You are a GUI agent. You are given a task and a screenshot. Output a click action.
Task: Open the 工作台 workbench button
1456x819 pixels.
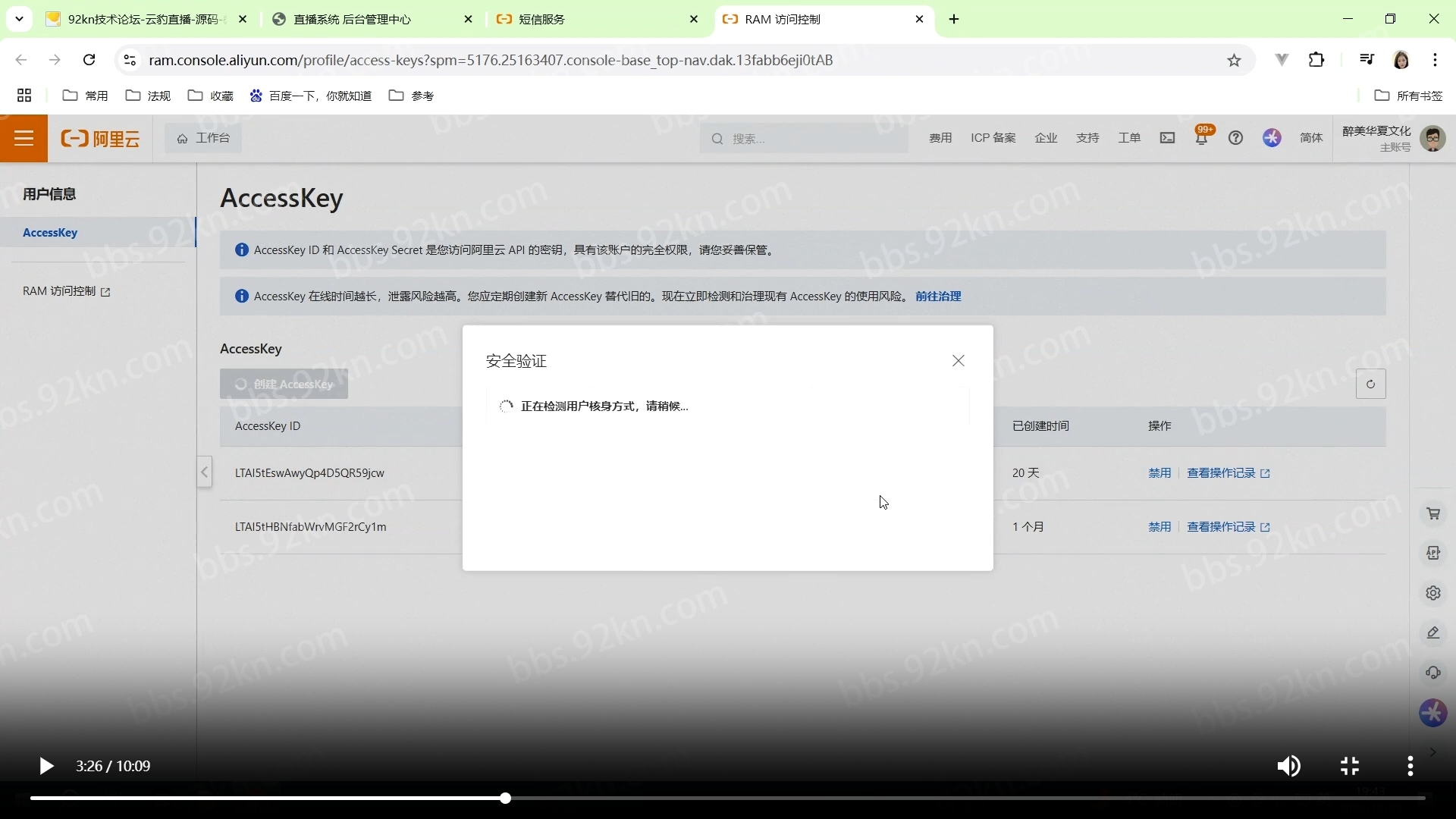tap(203, 138)
